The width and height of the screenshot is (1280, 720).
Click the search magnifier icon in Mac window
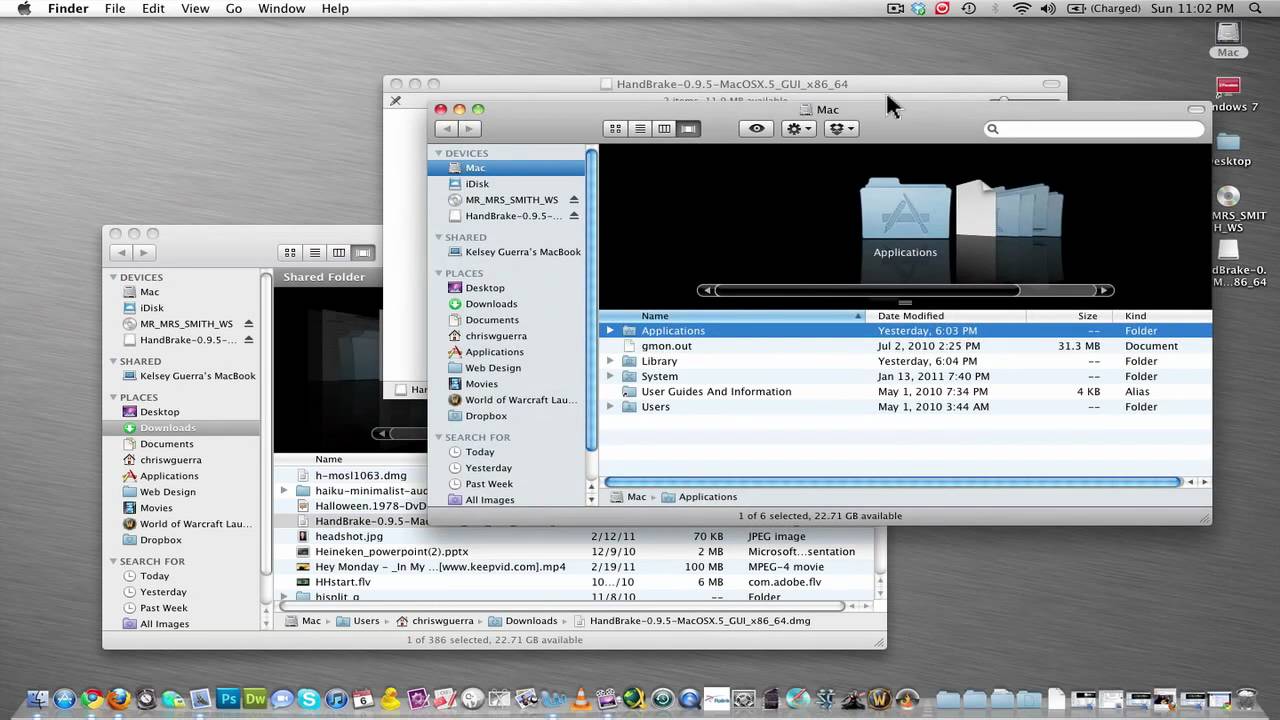(x=993, y=129)
